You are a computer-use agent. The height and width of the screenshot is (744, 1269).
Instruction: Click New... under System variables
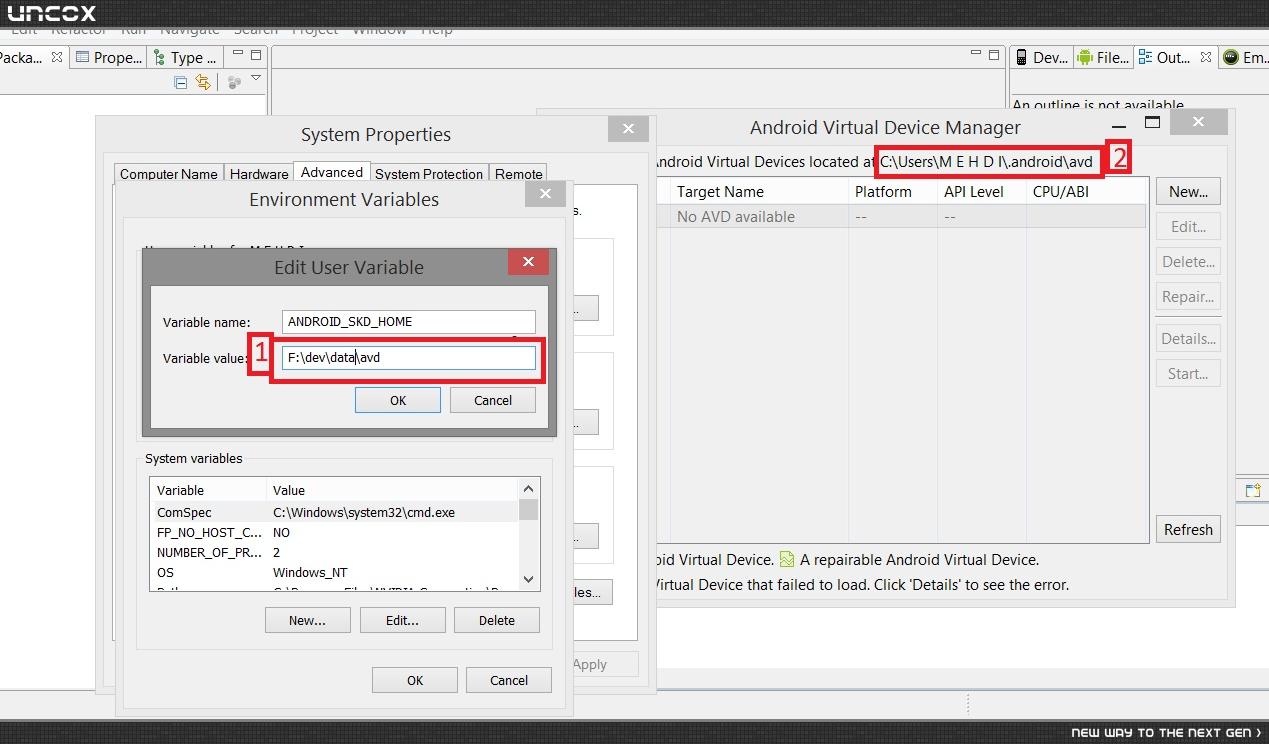tap(307, 620)
